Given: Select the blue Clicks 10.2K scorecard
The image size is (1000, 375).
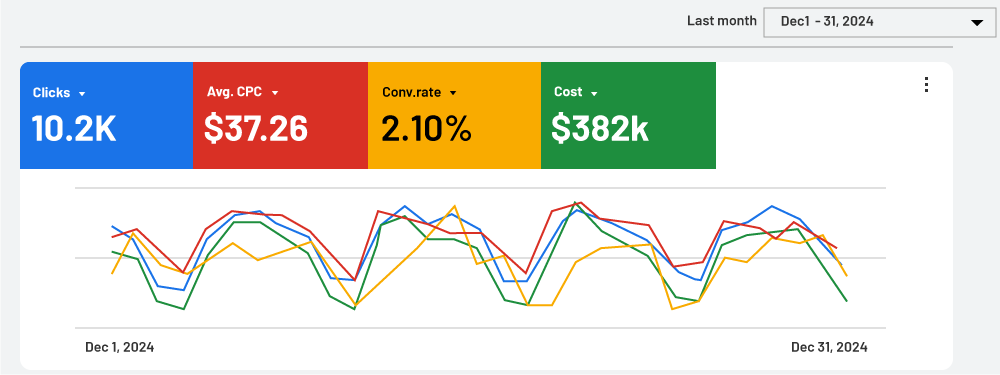Looking at the screenshot, I should point(107,115).
